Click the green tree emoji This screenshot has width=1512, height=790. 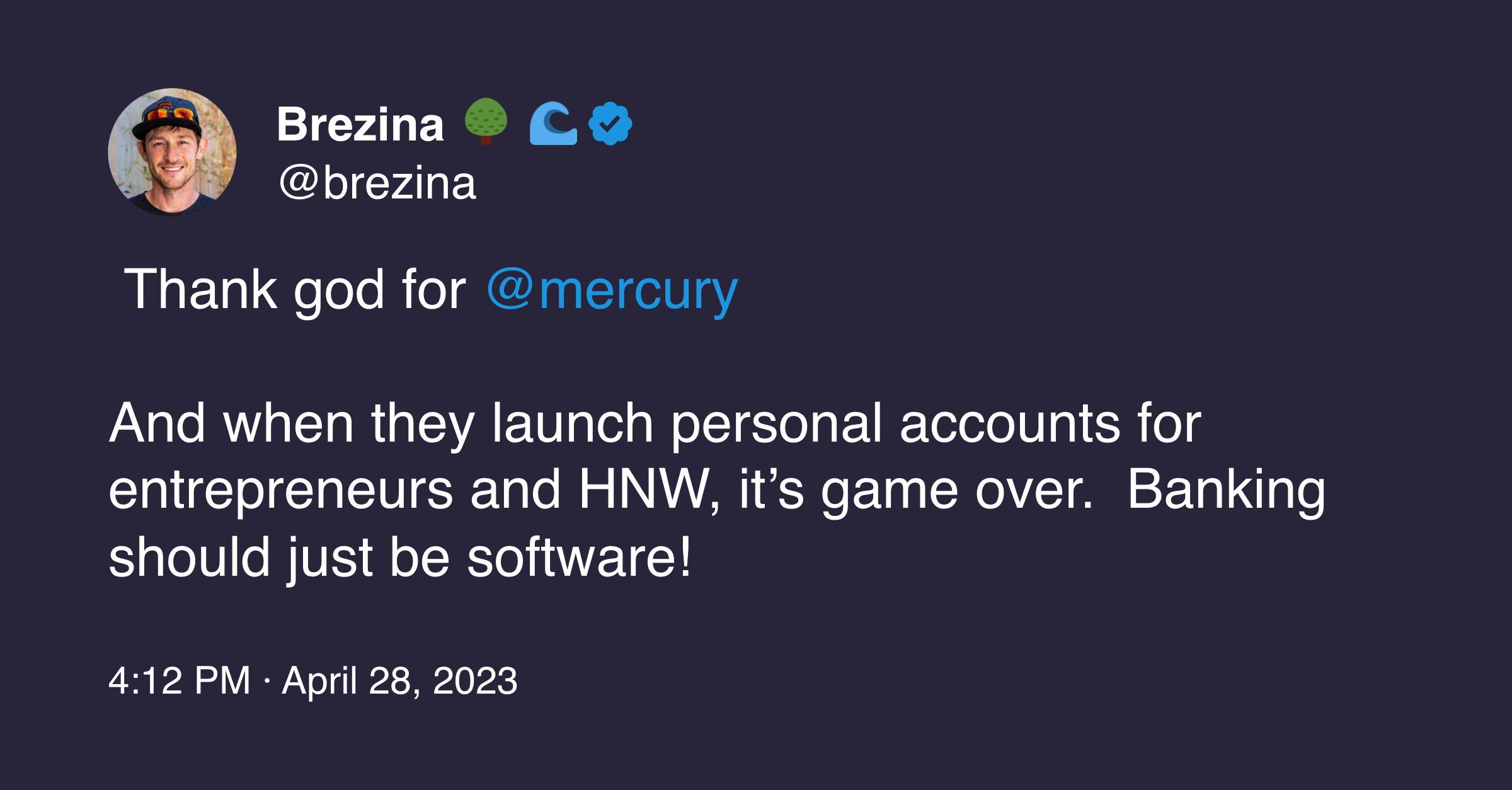point(486,121)
